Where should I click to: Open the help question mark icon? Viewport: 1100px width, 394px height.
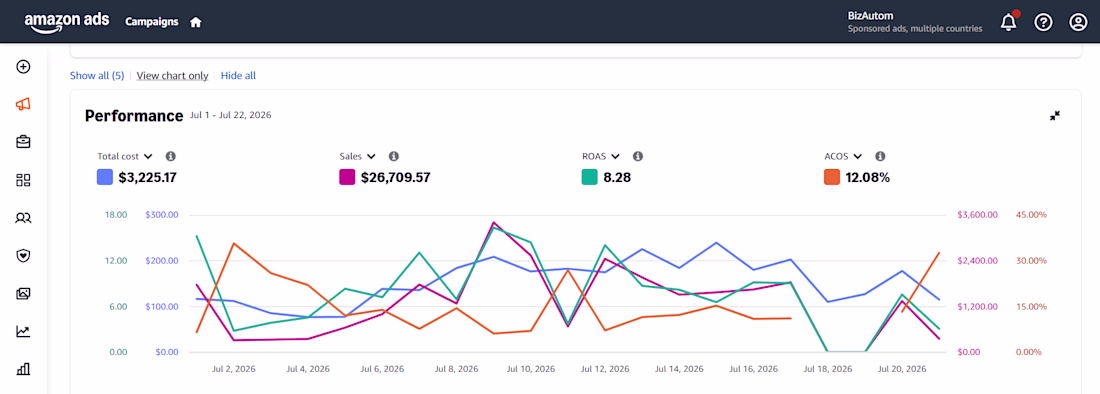[1043, 22]
